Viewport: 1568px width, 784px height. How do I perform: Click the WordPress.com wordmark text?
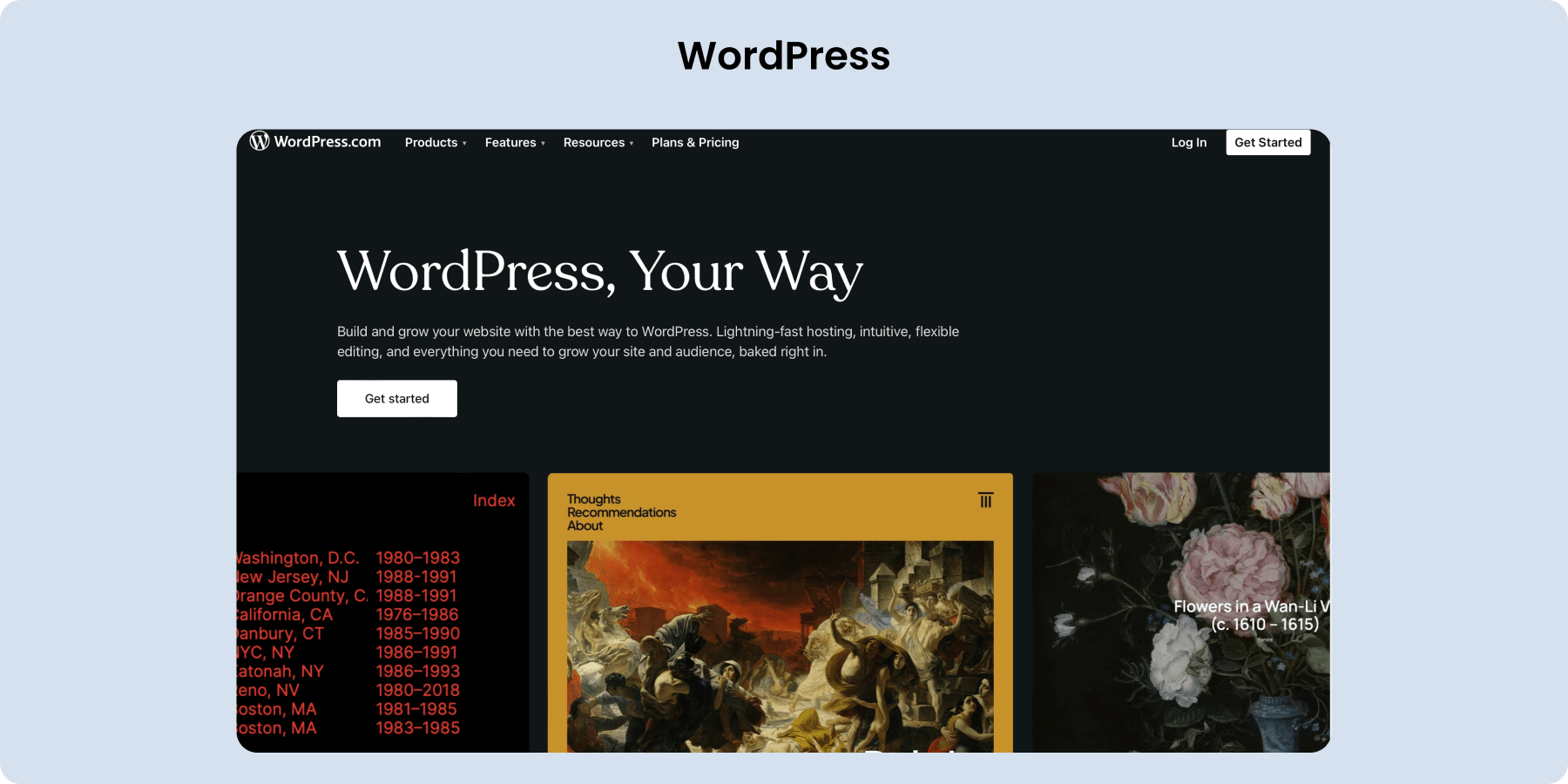[x=328, y=141]
